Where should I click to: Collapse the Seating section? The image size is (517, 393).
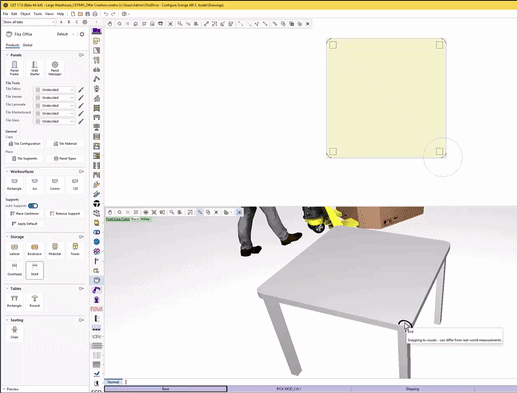[x=7, y=320]
